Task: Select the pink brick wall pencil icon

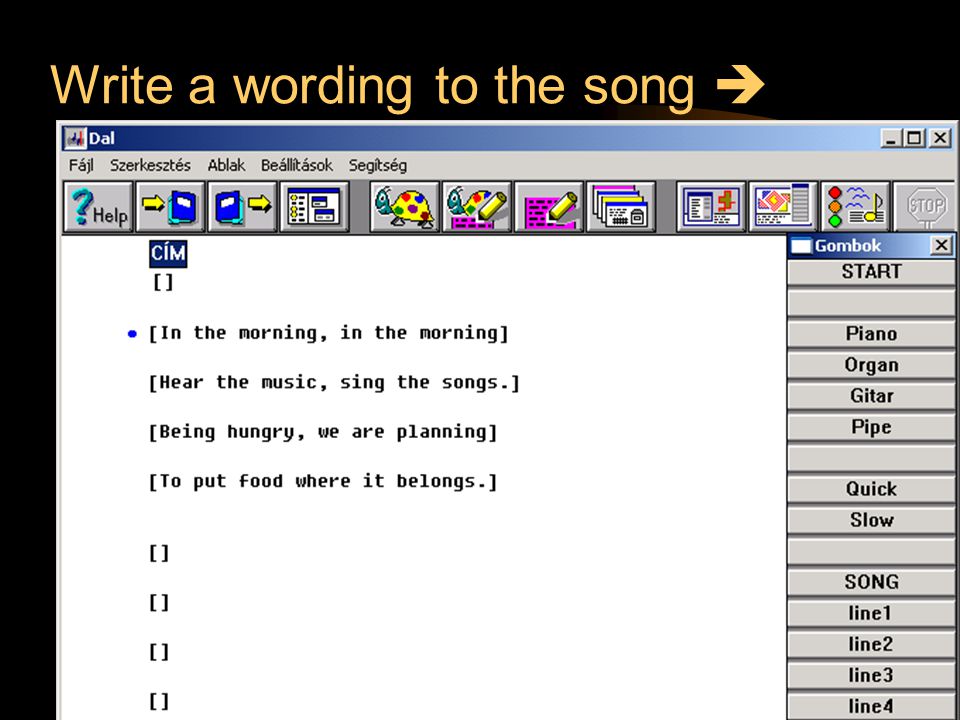Action: (x=549, y=207)
